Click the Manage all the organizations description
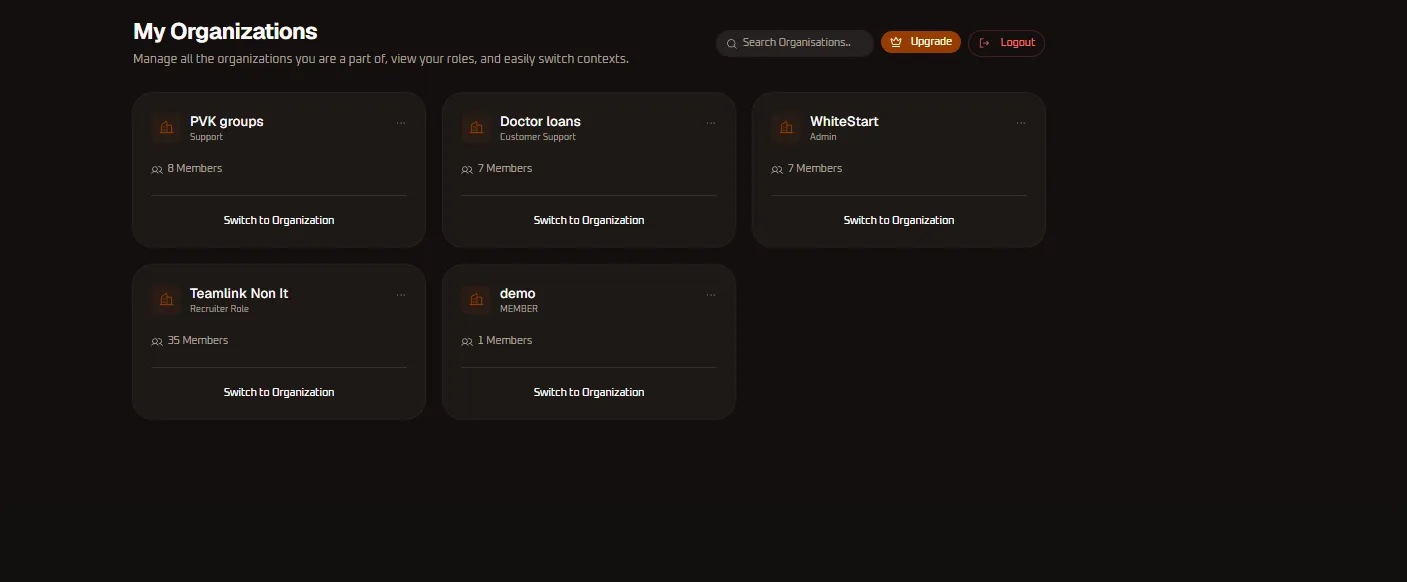1407x582 pixels. pos(381,59)
